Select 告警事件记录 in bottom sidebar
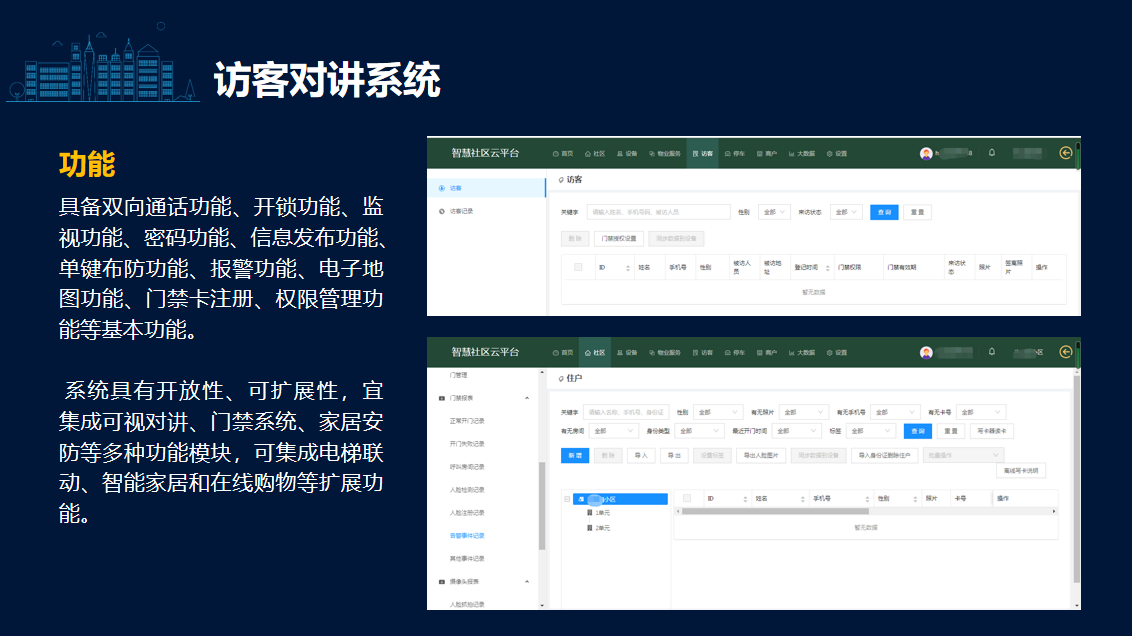 pyautogui.click(x=466, y=536)
